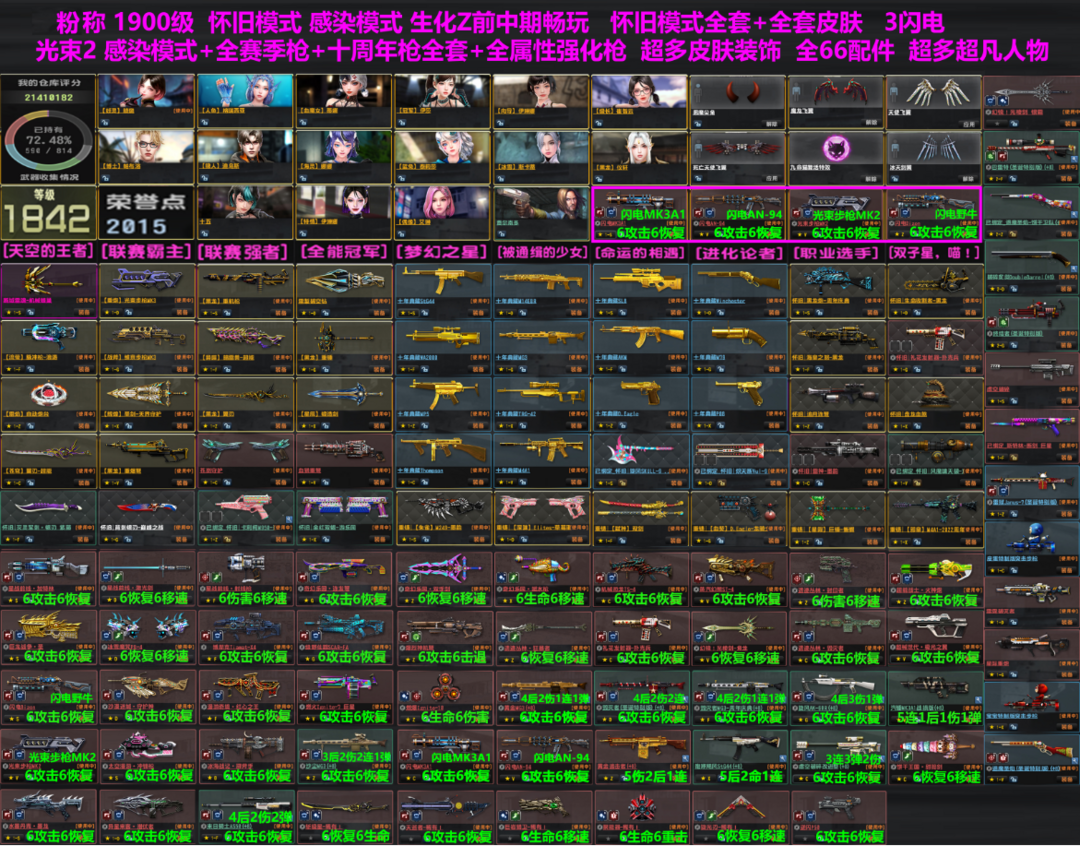
Task: Click gold rifle labeled 5伤2后1连
Action: pyautogui.click(x=641, y=757)
